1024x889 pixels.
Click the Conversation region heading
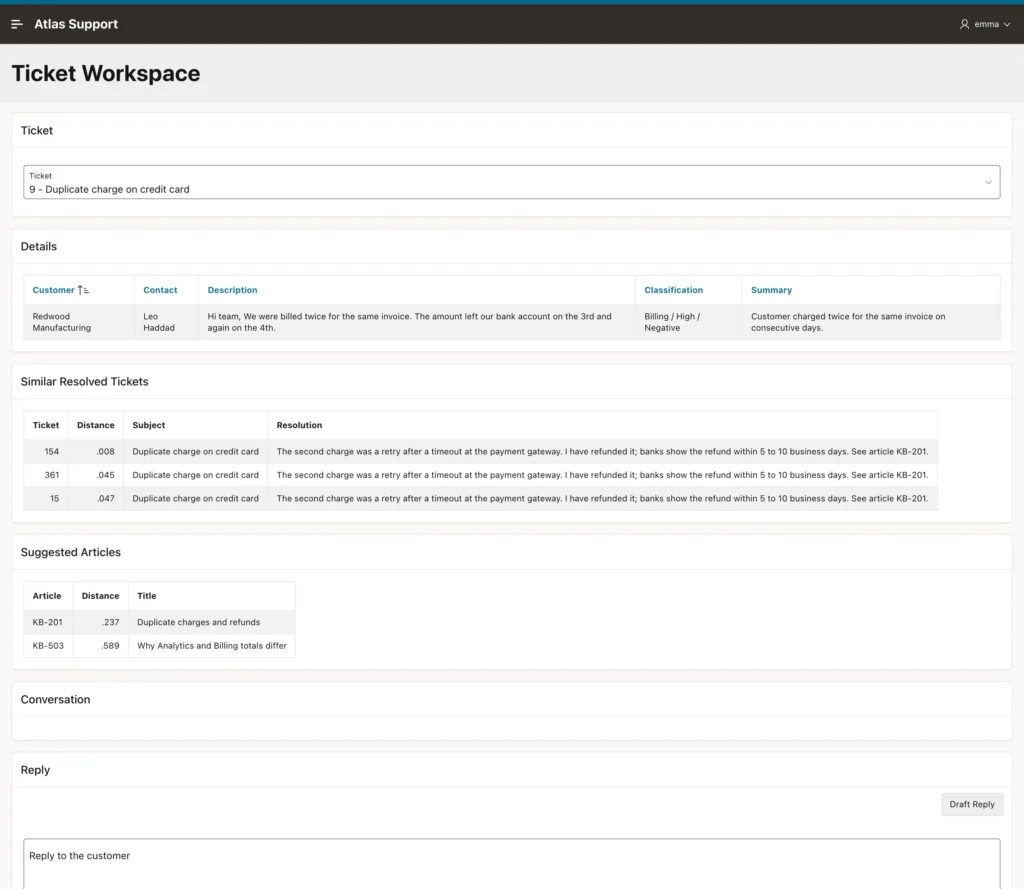[x=56, y=700]
